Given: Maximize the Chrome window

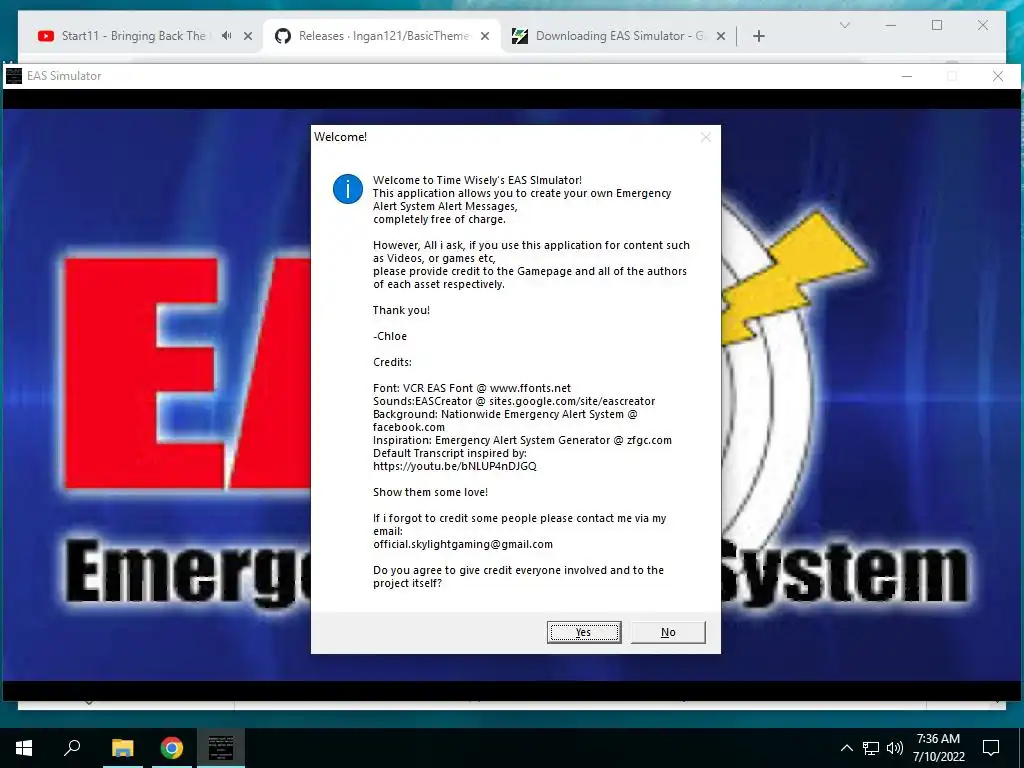Looking at the screenshot, I should (937, 25).
